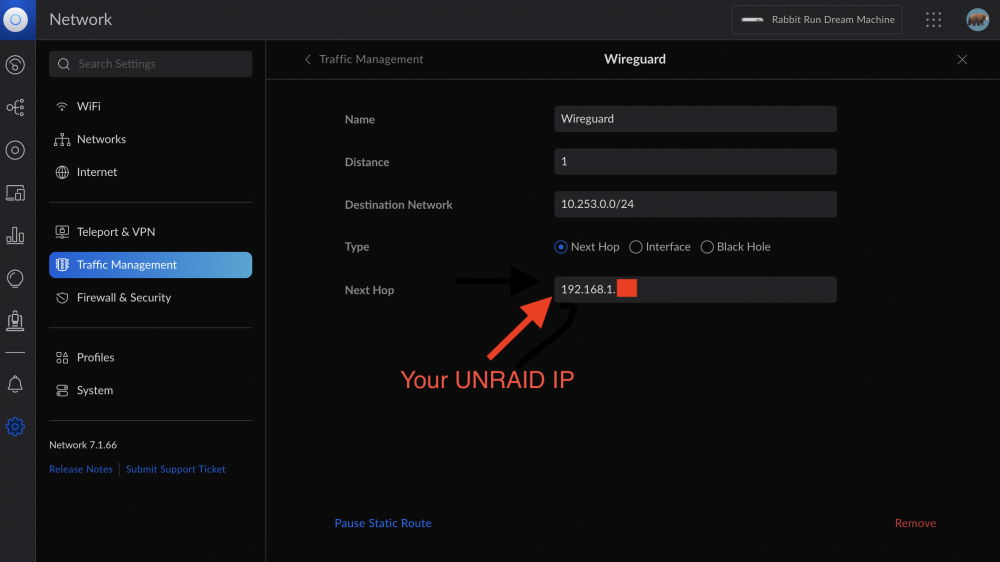
Task: Select the Next Hop type radio
Action: (561, 247)
